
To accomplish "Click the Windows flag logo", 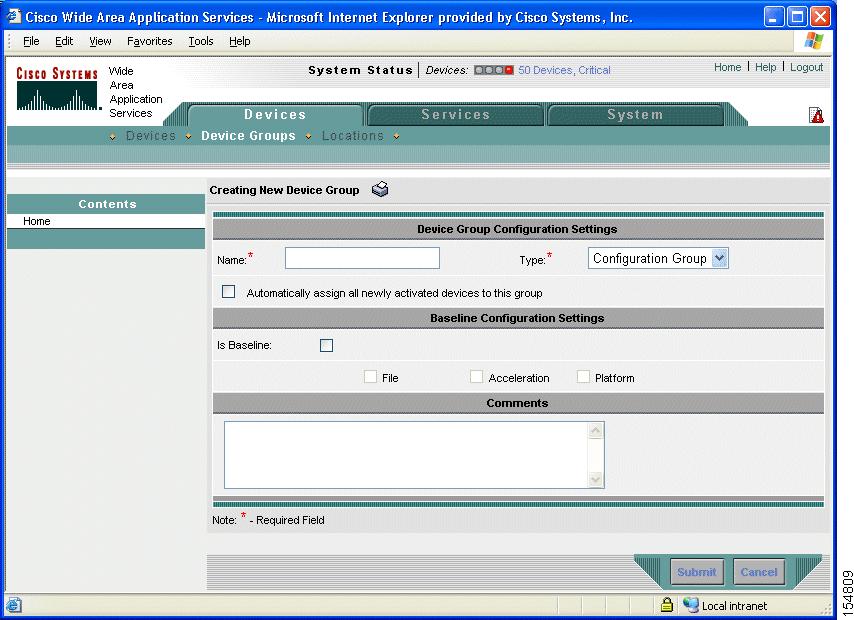I will point(814,41).
